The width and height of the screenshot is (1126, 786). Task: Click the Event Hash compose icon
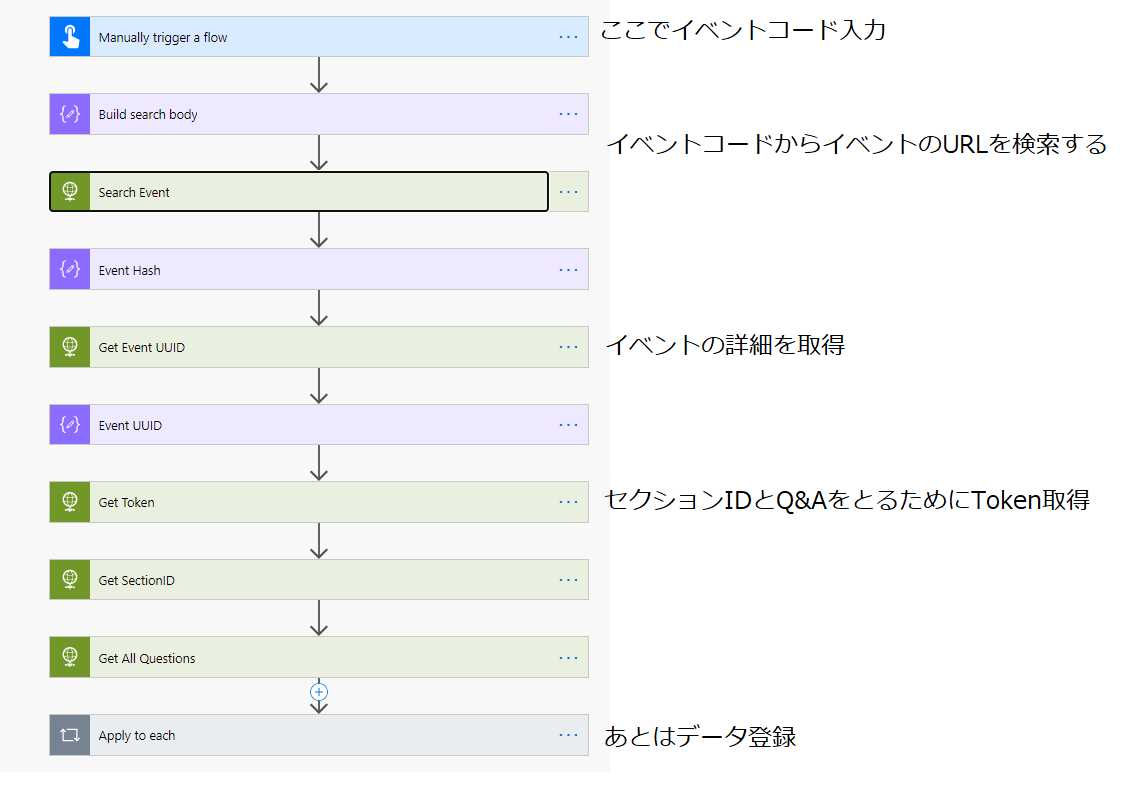[x=70, y=269]
